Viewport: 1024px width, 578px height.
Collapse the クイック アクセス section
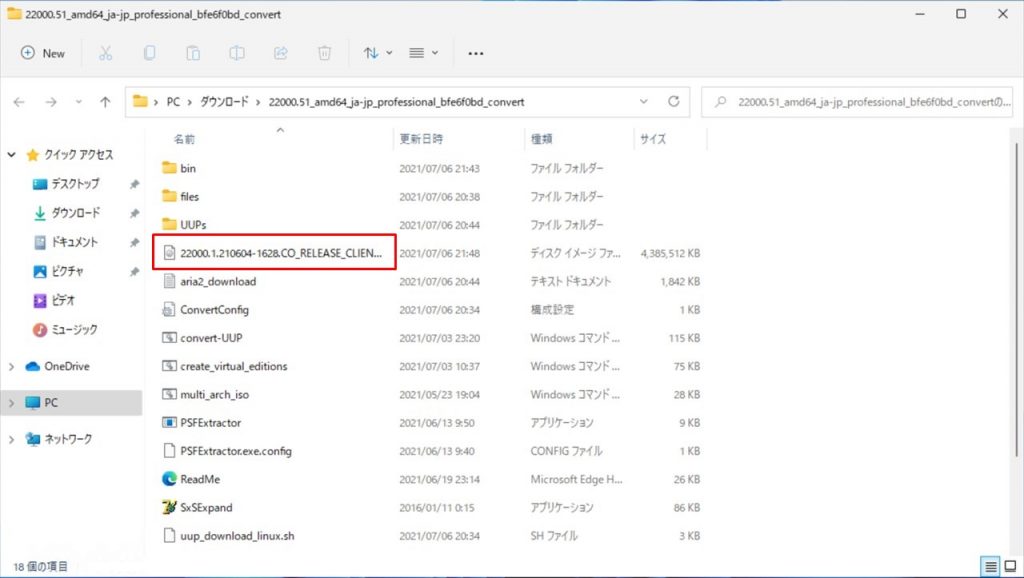click(11, 155)
